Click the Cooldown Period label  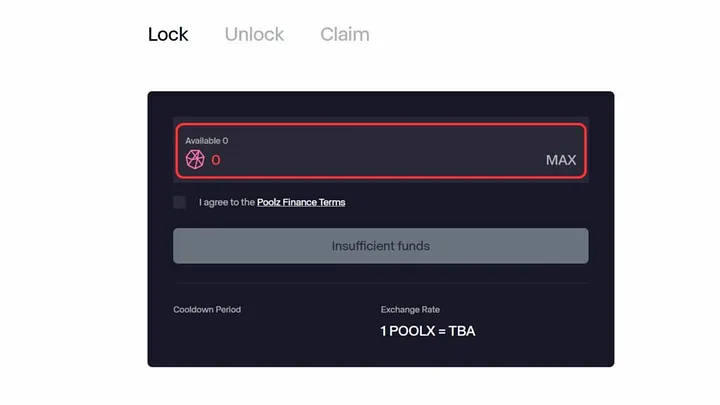[207, 309]
